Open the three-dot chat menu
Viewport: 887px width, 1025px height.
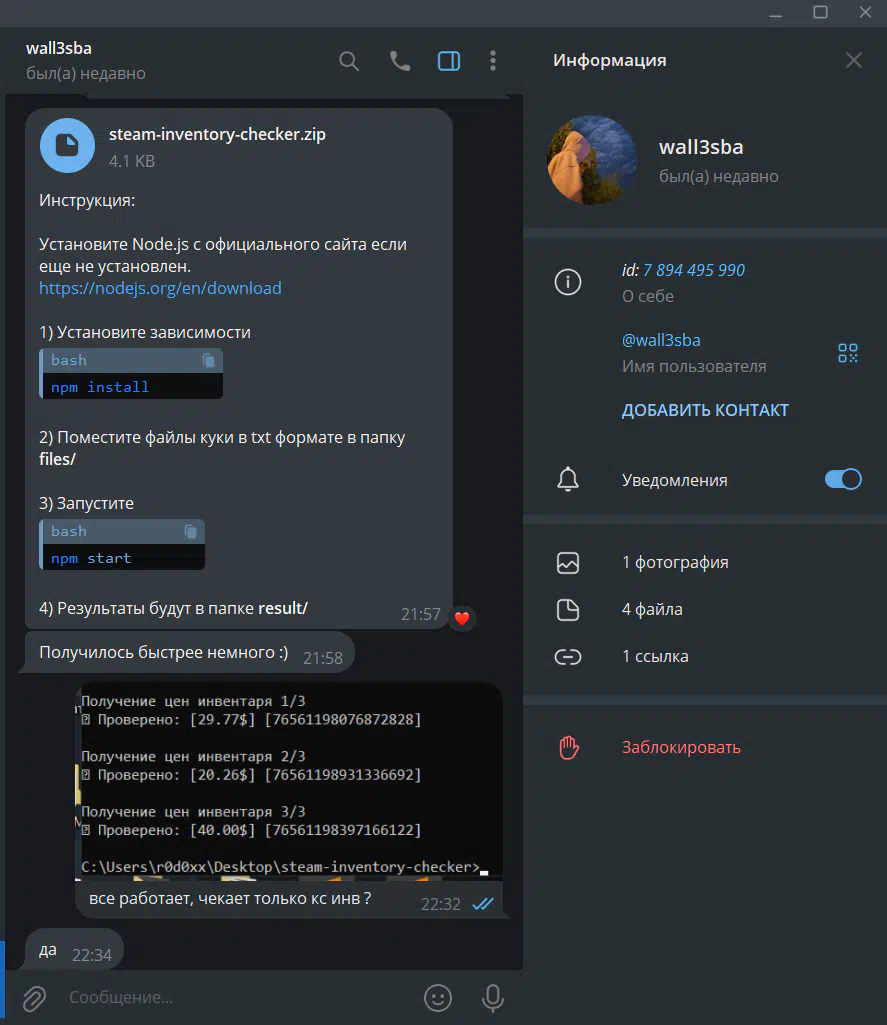pos(493,61)
